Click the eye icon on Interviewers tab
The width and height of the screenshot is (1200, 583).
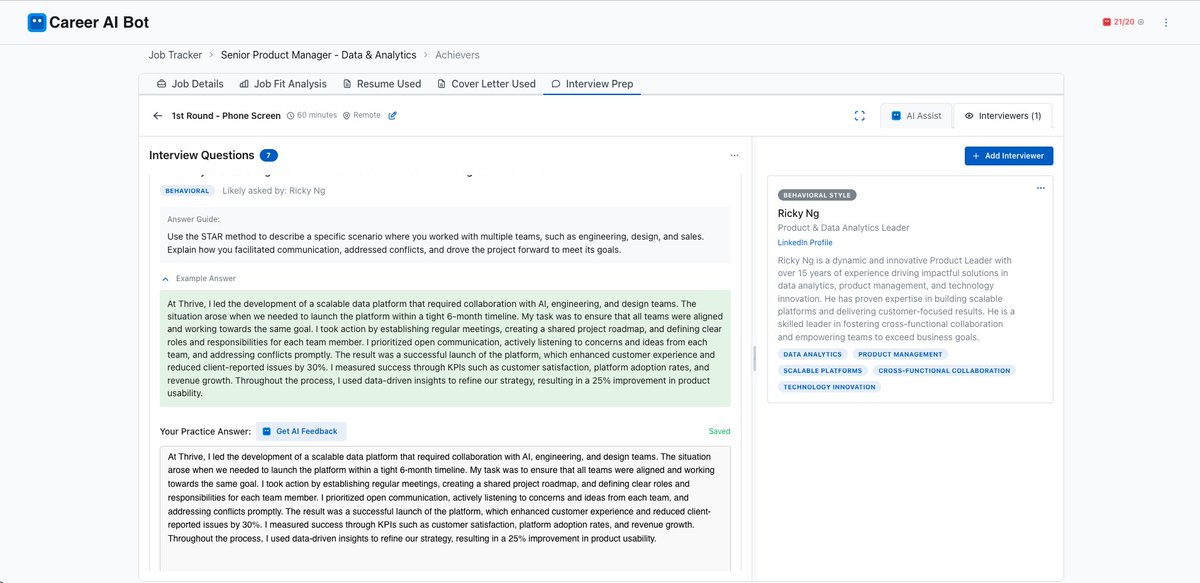(x=969, y=116)
